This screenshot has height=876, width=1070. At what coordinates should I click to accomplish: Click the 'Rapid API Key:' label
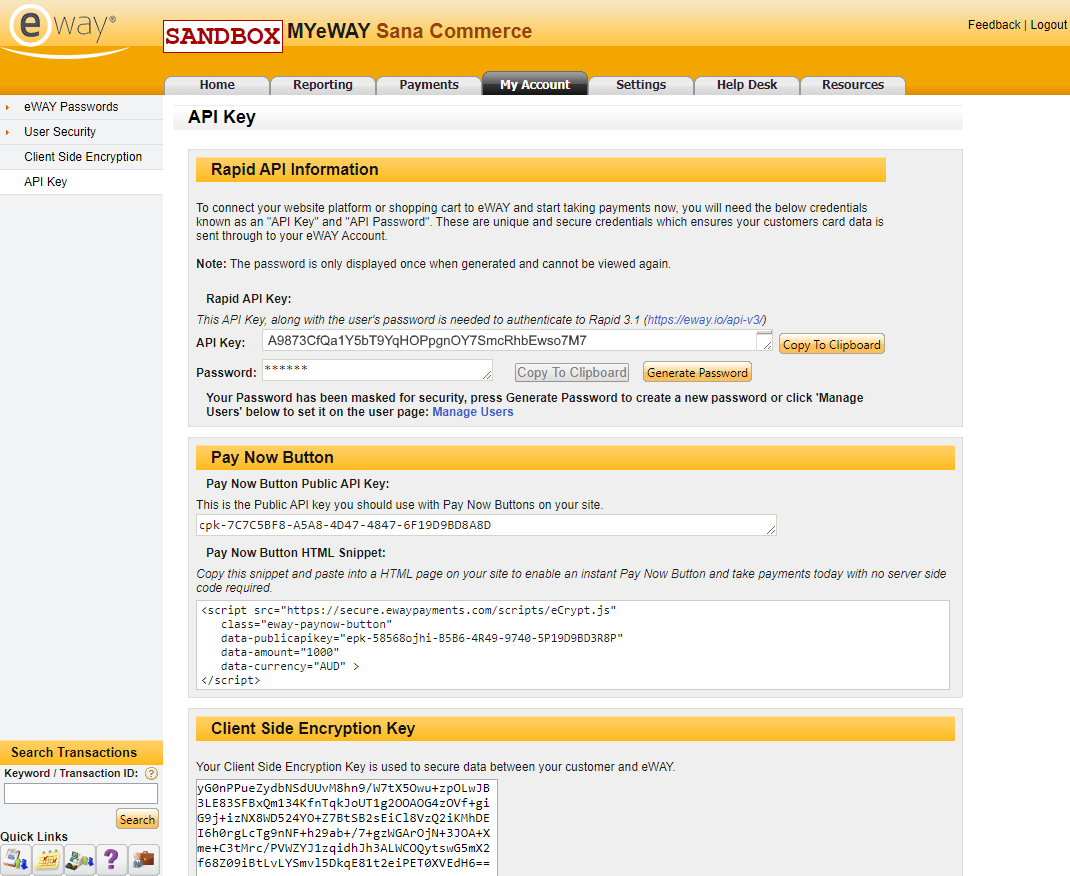[248, 299]
